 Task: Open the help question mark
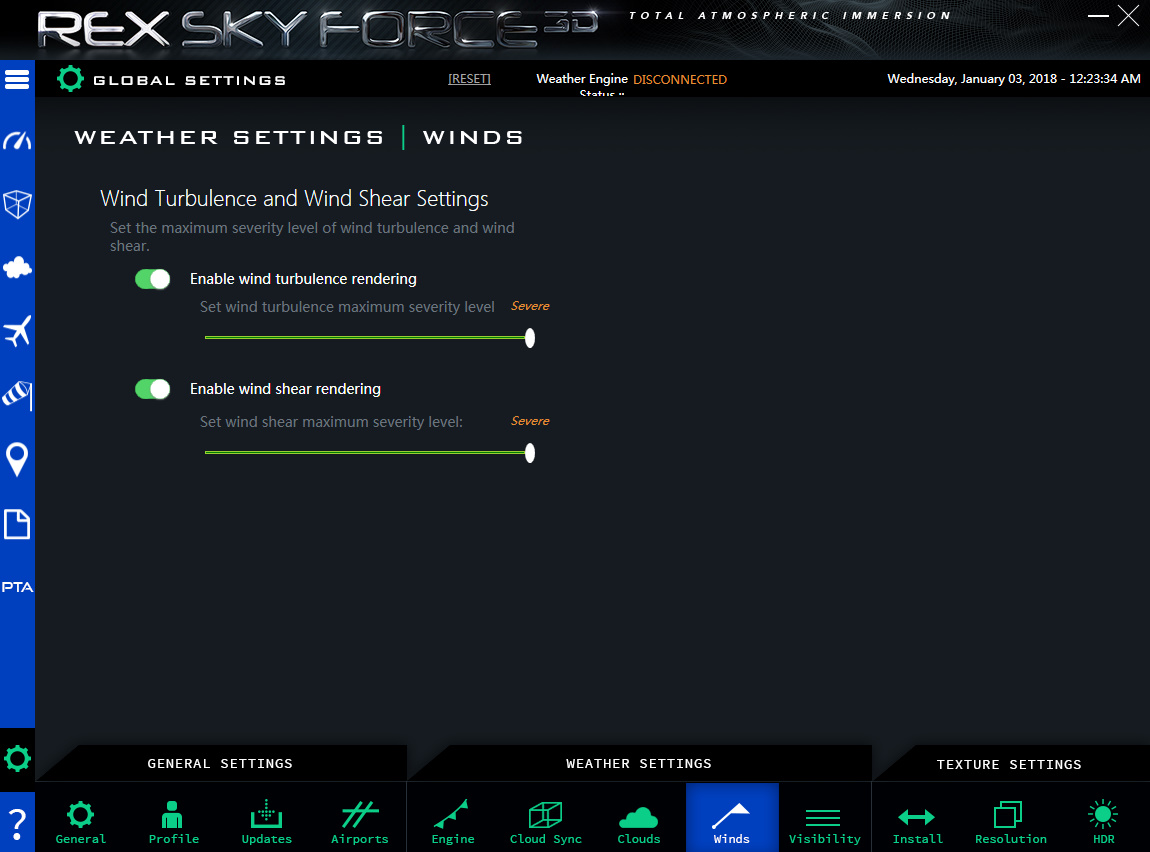pos(17,823)
